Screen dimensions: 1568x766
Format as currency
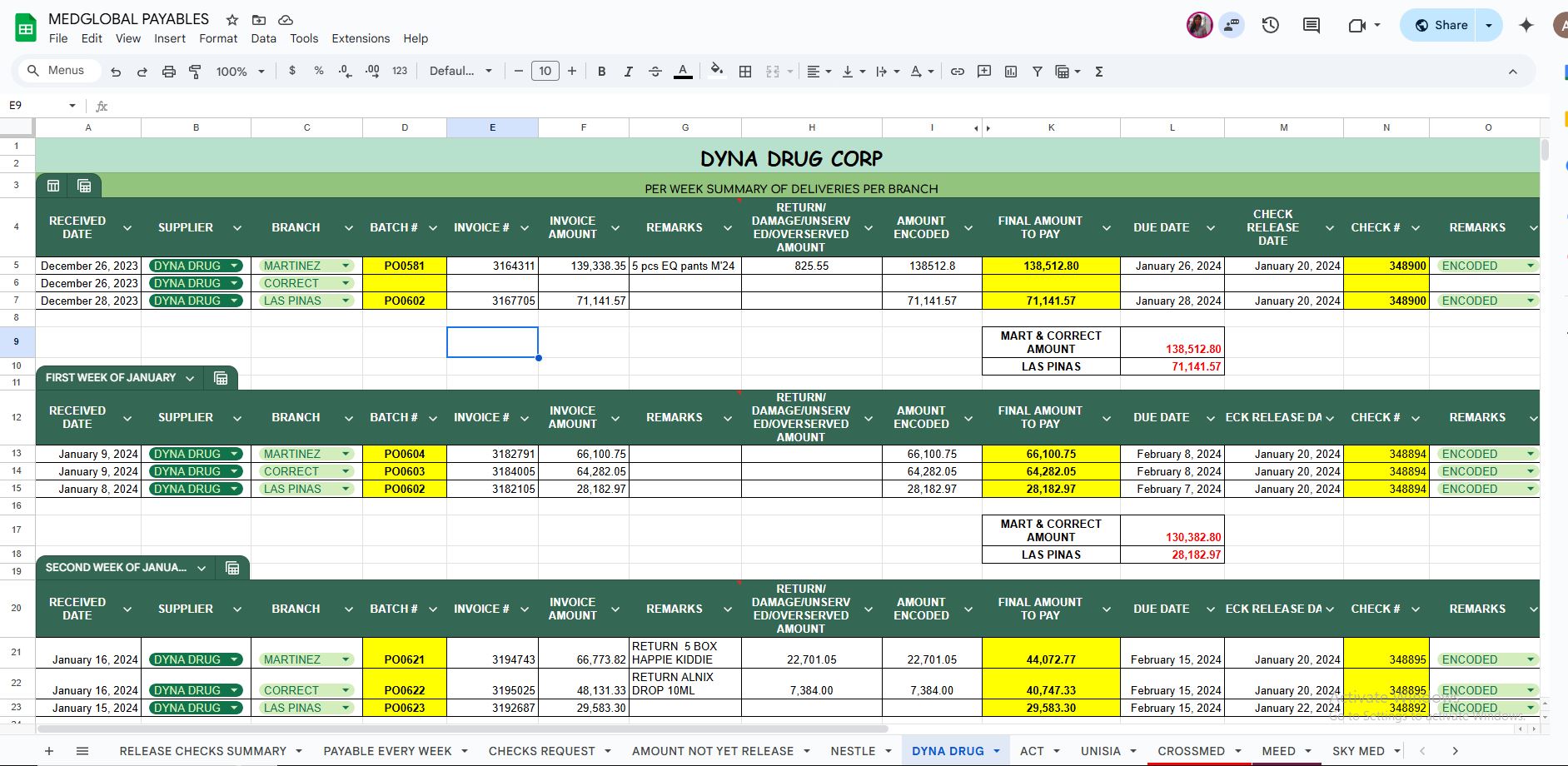(292, 72)
